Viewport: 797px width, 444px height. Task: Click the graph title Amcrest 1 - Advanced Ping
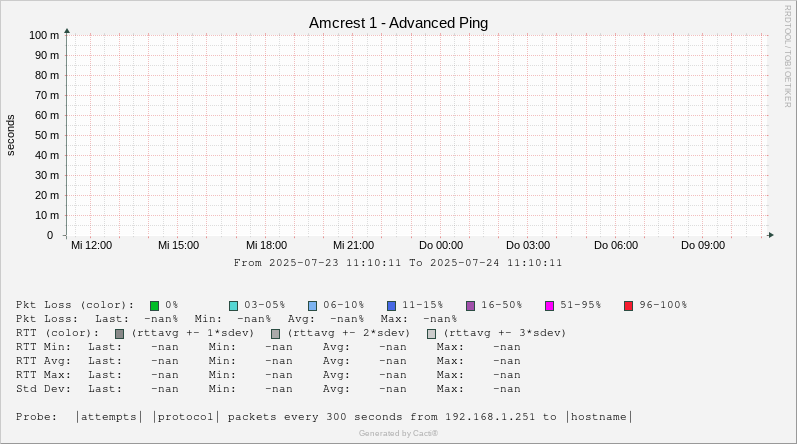[x=398, y=23]
